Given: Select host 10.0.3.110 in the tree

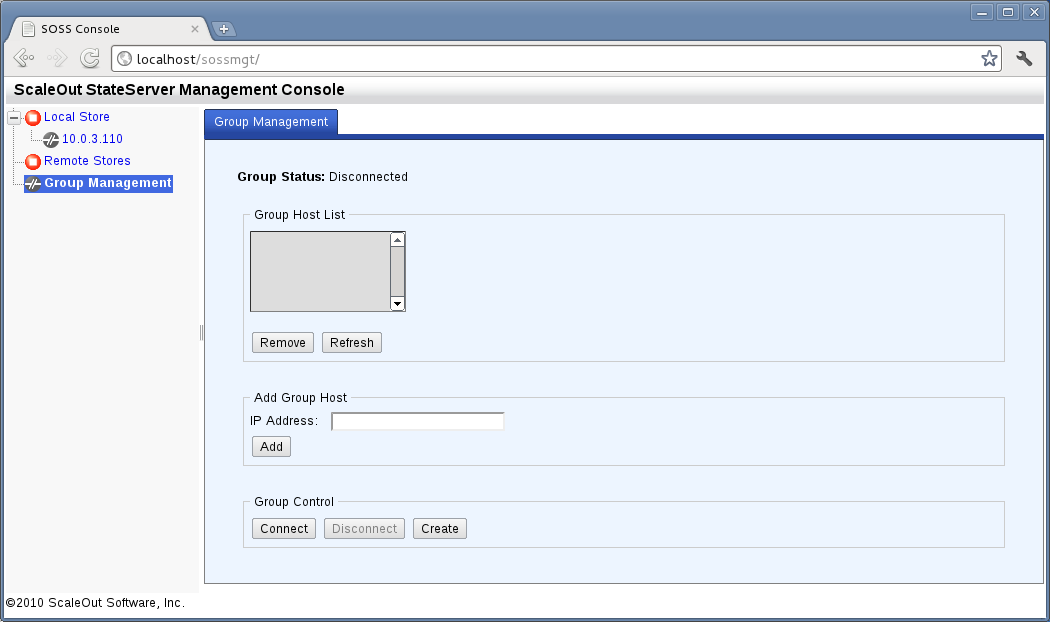Looking at the screenshot, I should click(x=92, y=139).
